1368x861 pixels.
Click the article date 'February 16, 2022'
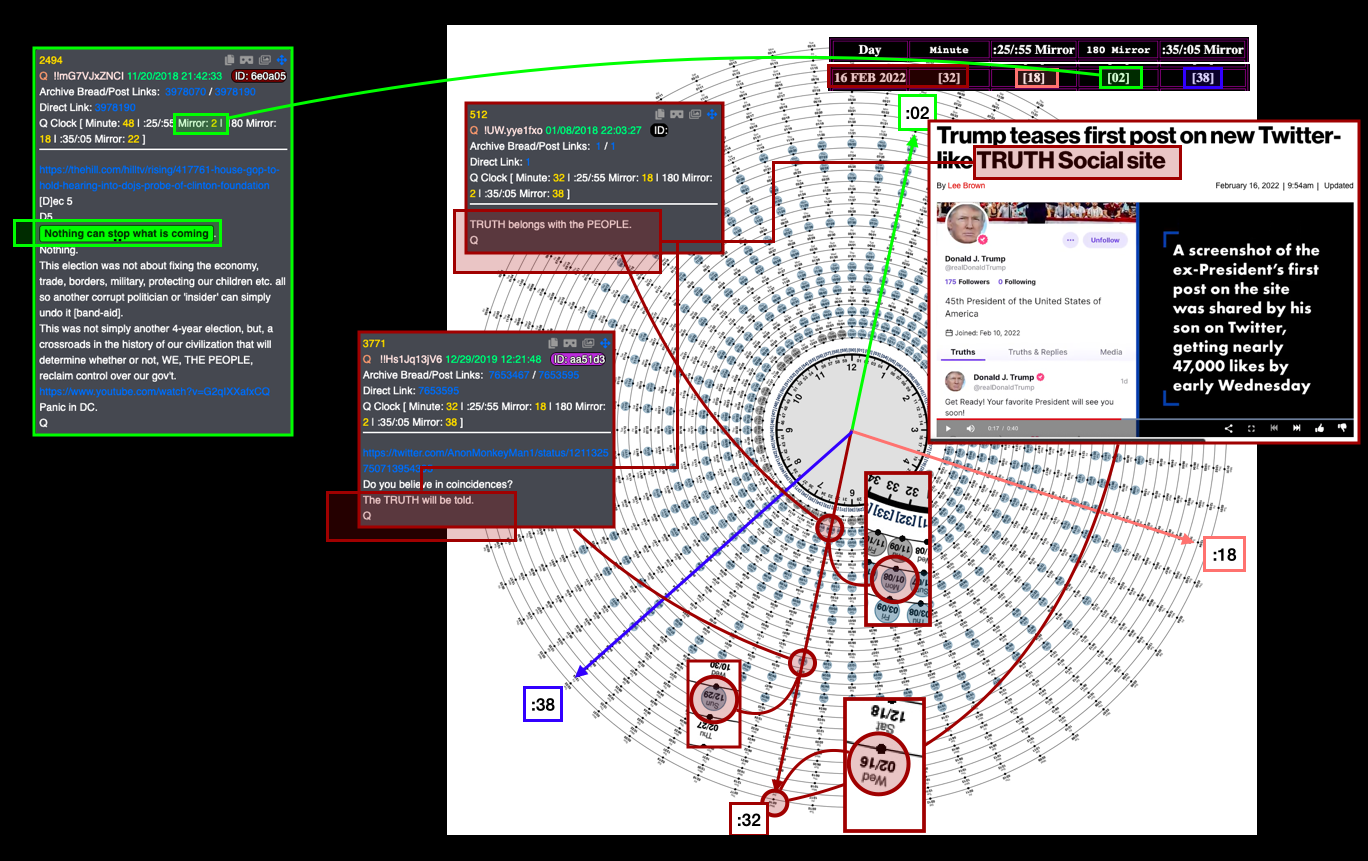pos(1249,186)
